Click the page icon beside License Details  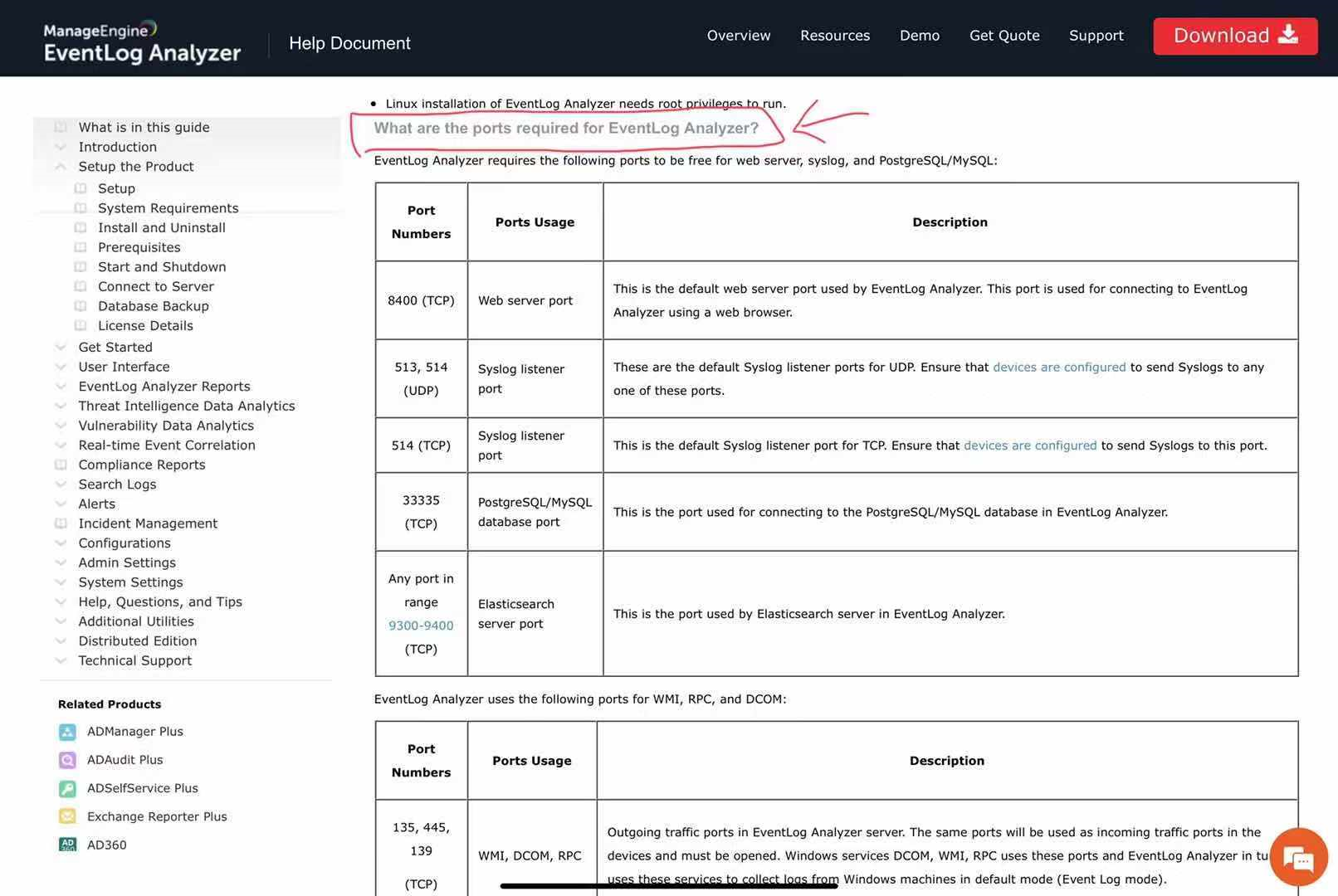81,325
